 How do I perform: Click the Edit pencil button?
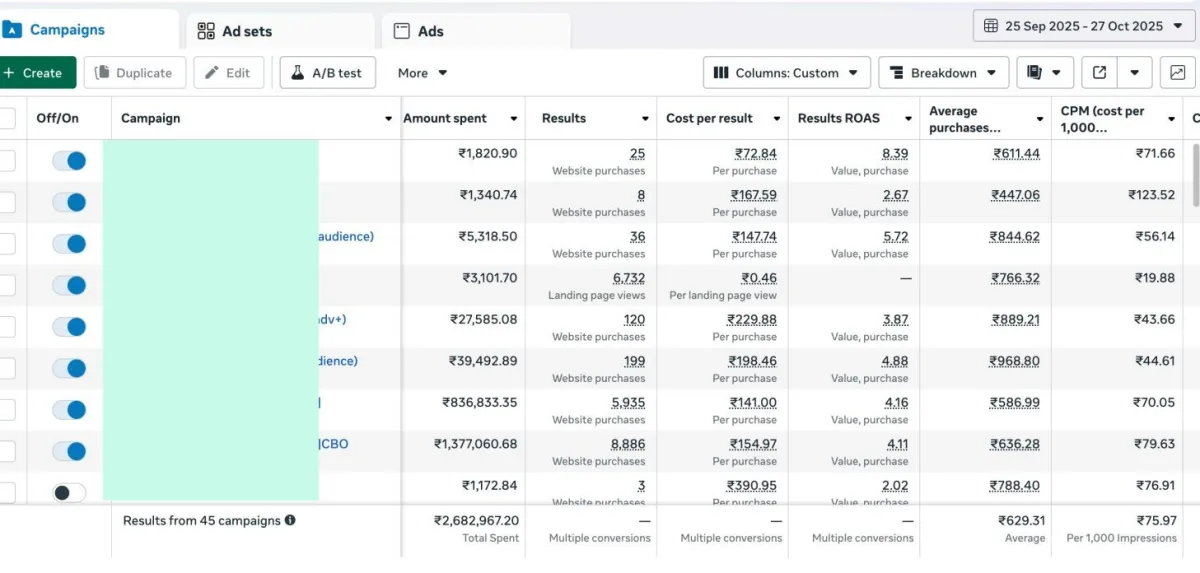[x=228, y=73]
